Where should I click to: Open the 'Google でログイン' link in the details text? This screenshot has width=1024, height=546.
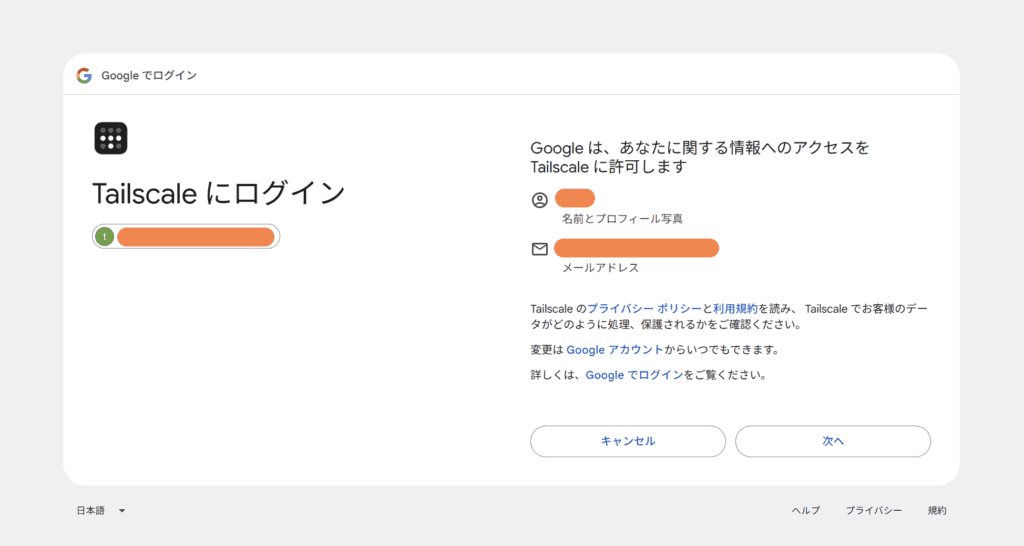point(634,375)
